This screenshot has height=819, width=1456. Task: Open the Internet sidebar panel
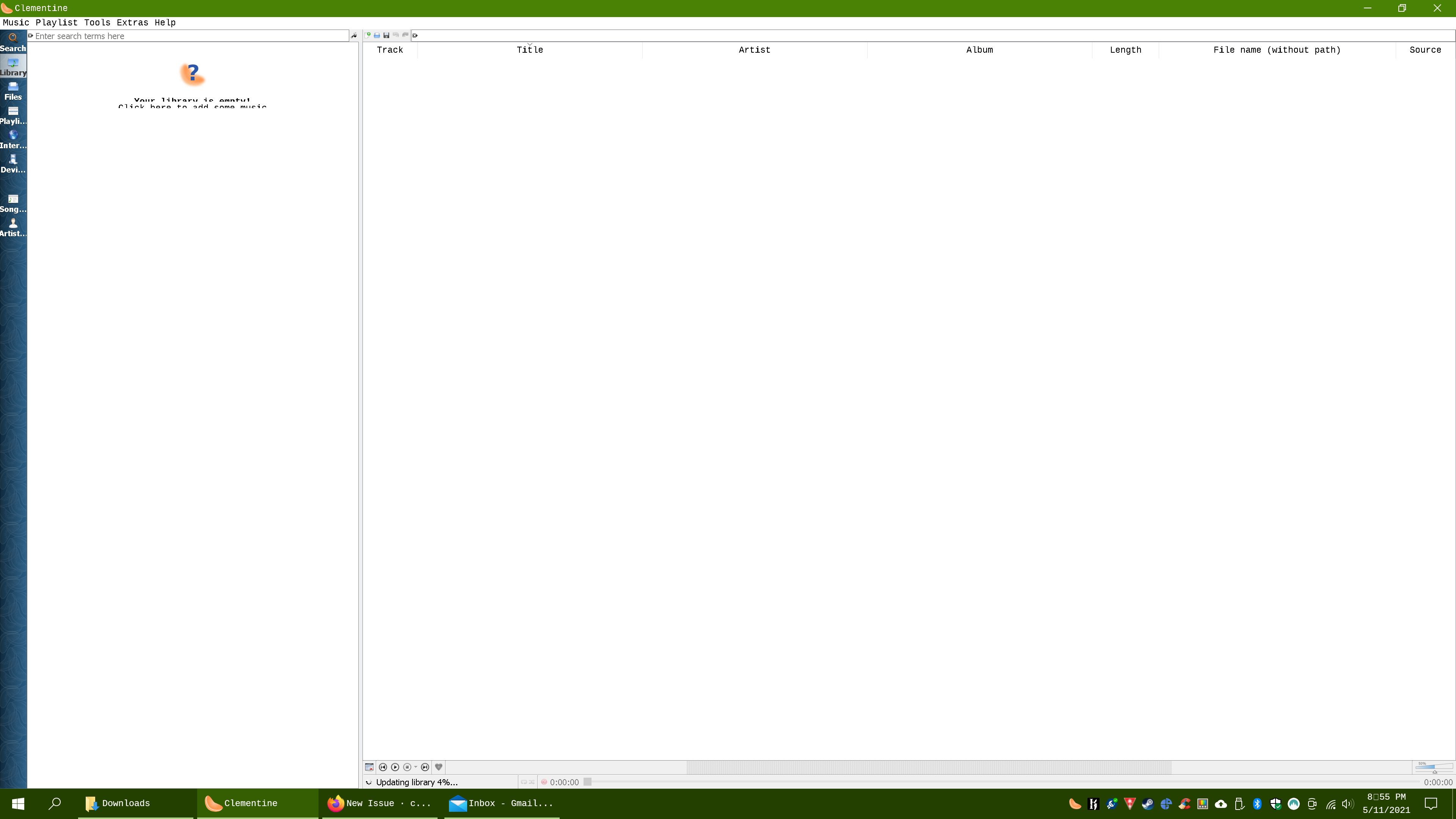coord(13,139)
